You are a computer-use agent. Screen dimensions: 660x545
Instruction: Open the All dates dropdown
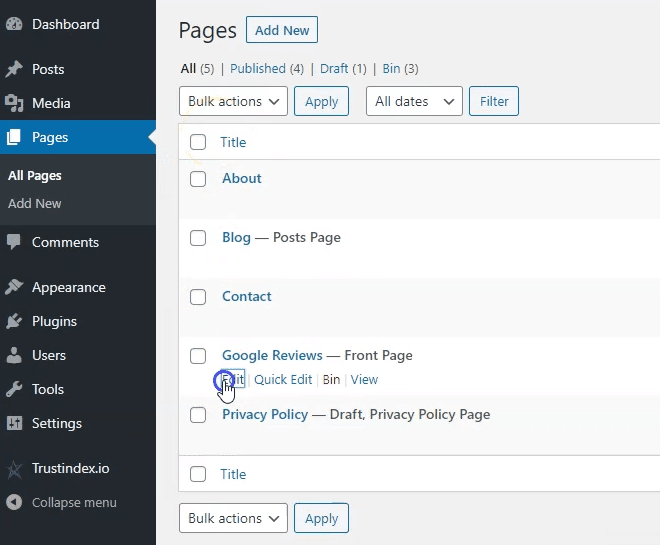coord(414,101)
